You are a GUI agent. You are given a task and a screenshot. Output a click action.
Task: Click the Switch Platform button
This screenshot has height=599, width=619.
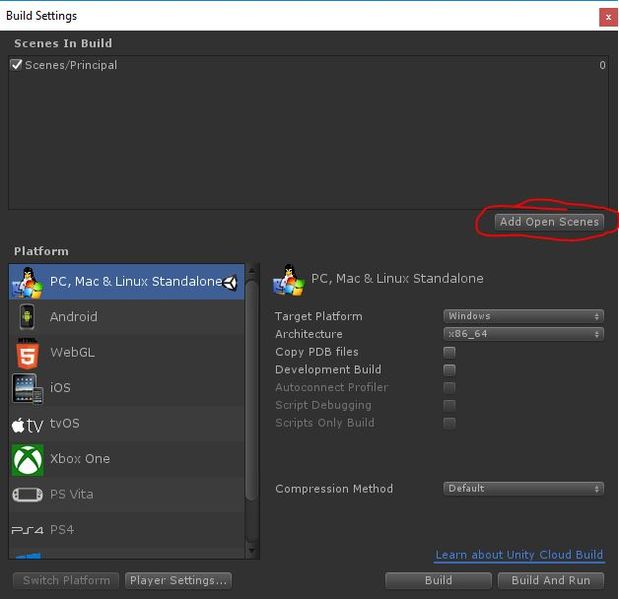tap(66, 580)
